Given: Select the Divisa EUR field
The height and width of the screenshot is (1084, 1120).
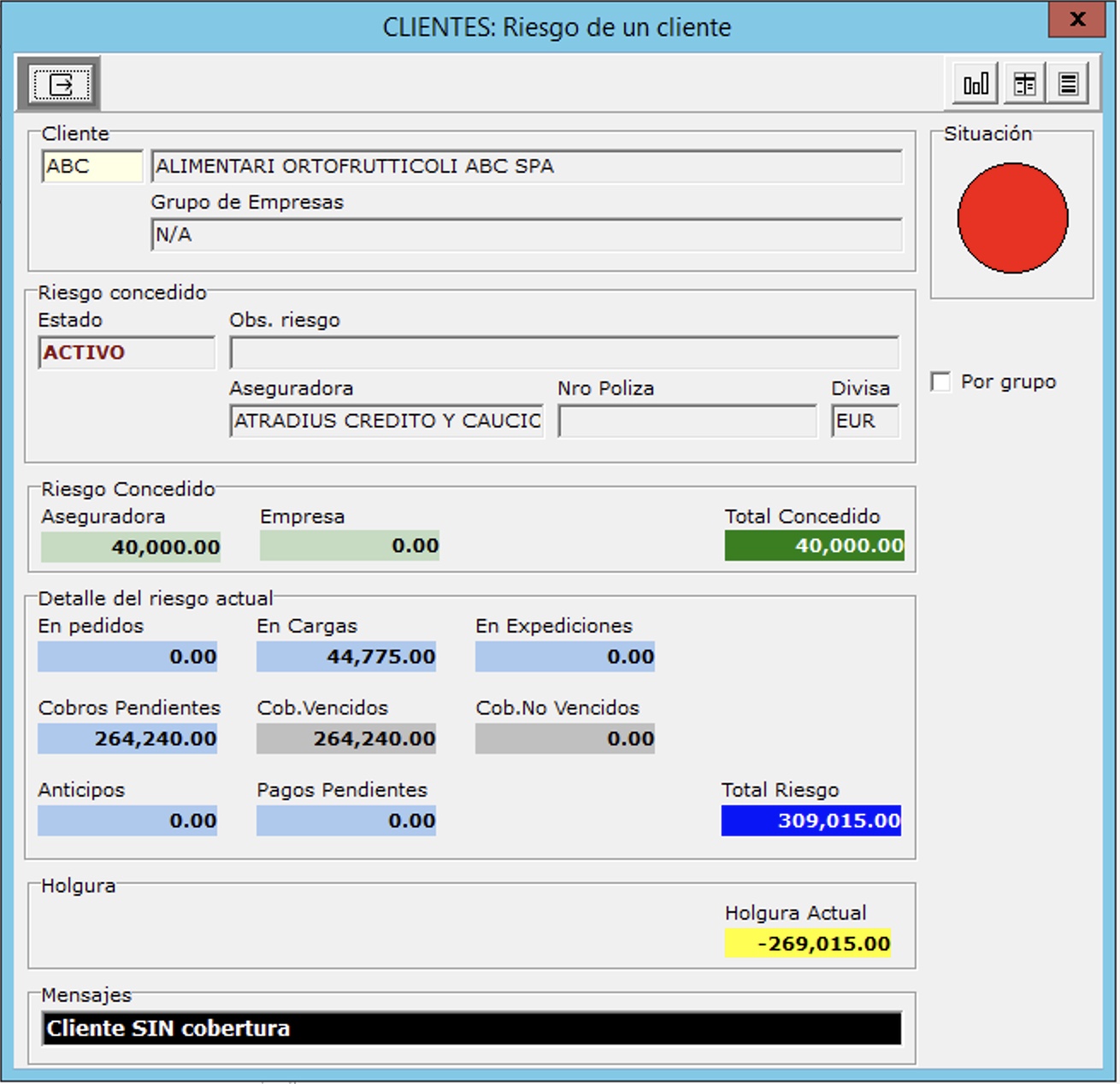Looking at the screenshot, I should click(x=864, y=421).
